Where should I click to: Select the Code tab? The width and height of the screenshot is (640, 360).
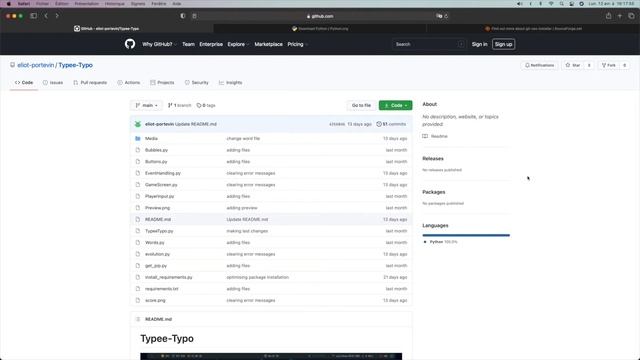[x=24, y=82]
